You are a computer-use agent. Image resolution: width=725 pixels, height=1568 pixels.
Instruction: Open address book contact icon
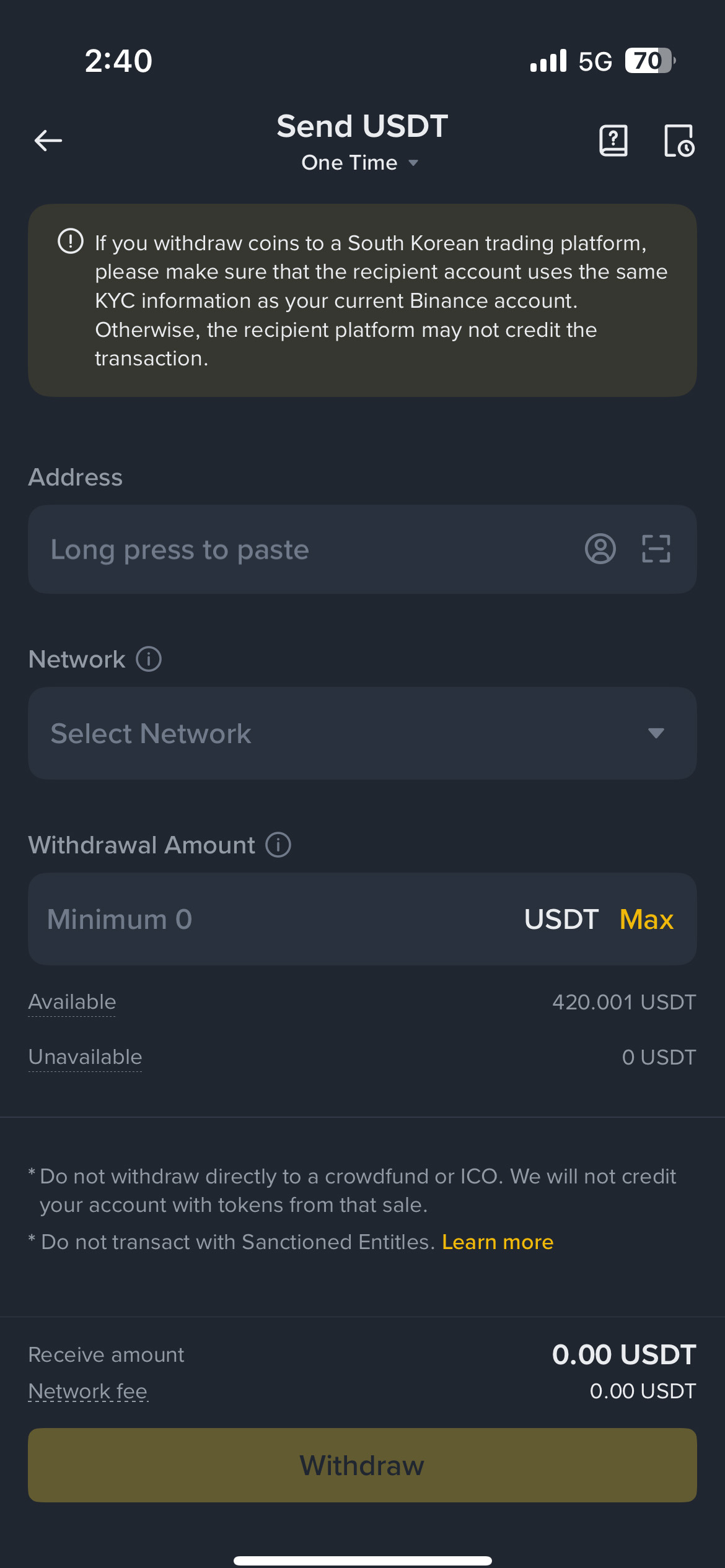(600, 549)
